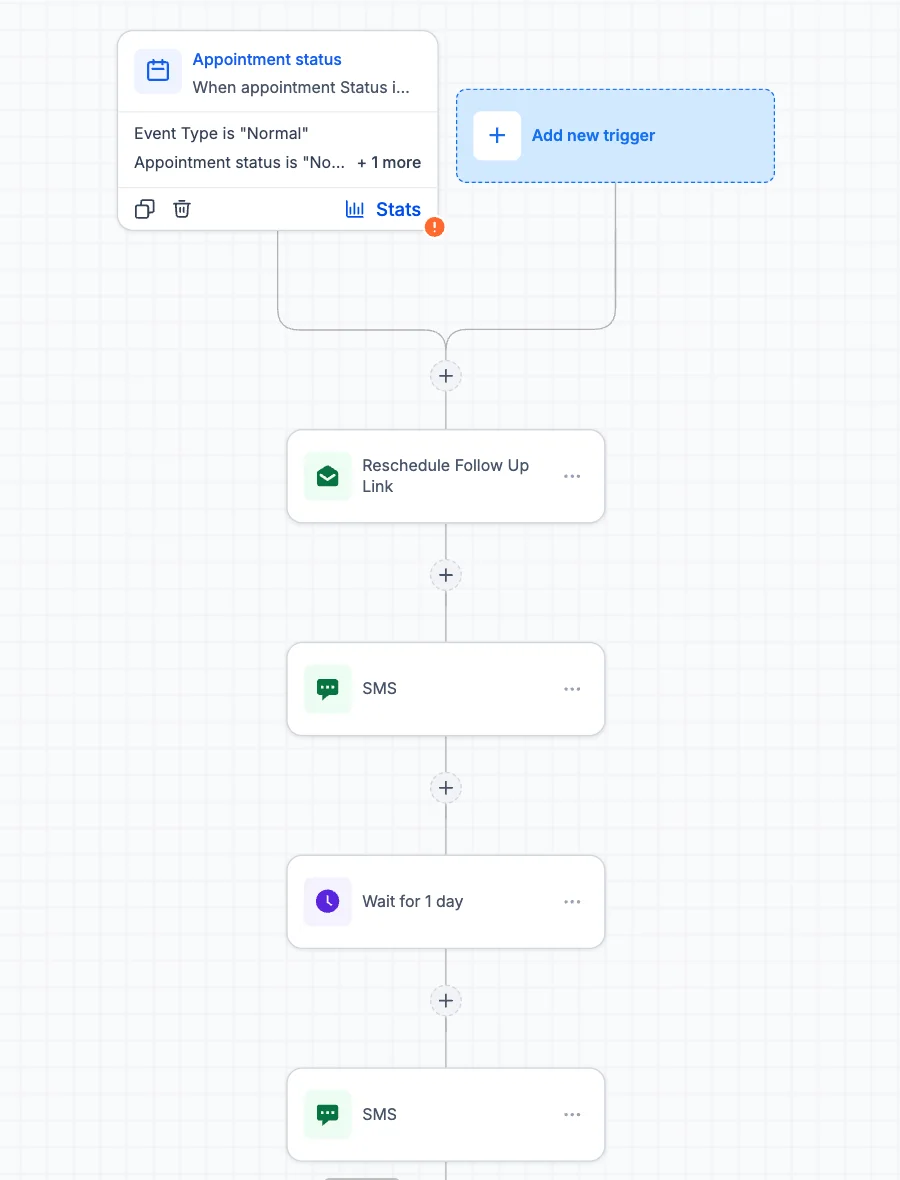Screen dimensions: 900x1180
Task: Add action below Reschedule Follow Up Link
Action: tap(445, 575)
